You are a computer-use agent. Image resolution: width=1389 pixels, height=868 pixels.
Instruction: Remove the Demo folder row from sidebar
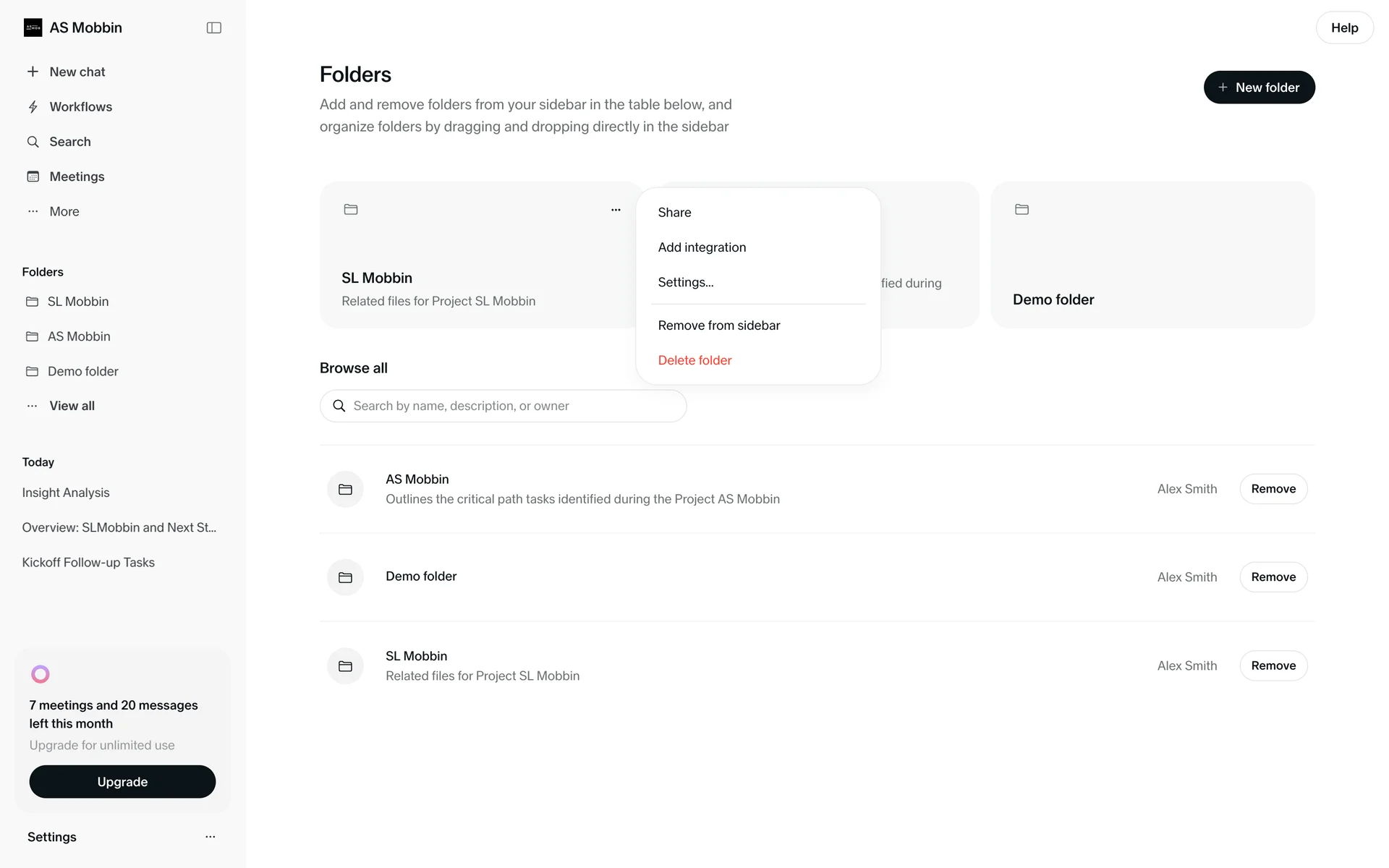[1273, 577]
